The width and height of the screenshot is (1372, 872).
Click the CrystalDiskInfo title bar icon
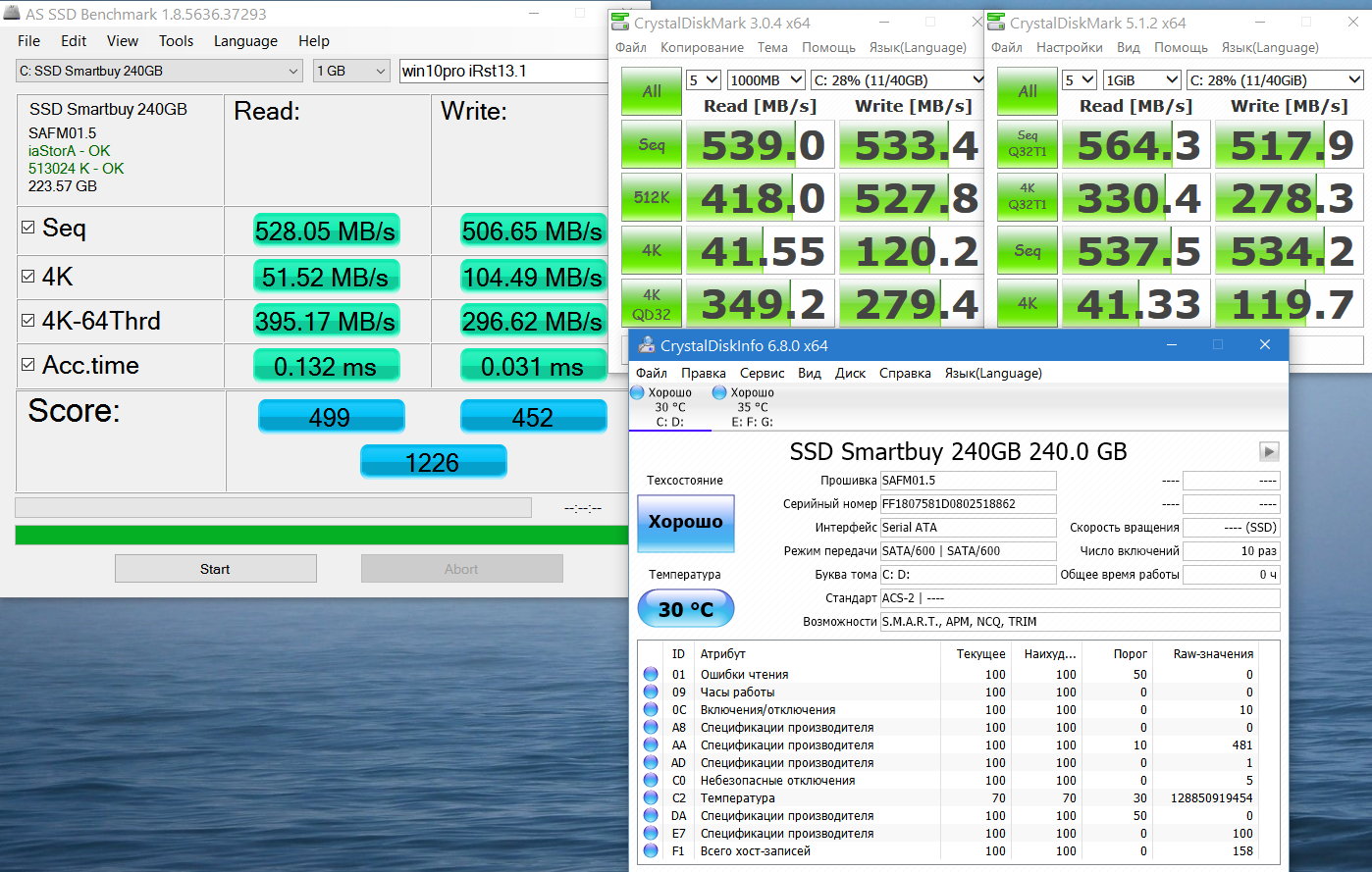click(646, 345)
